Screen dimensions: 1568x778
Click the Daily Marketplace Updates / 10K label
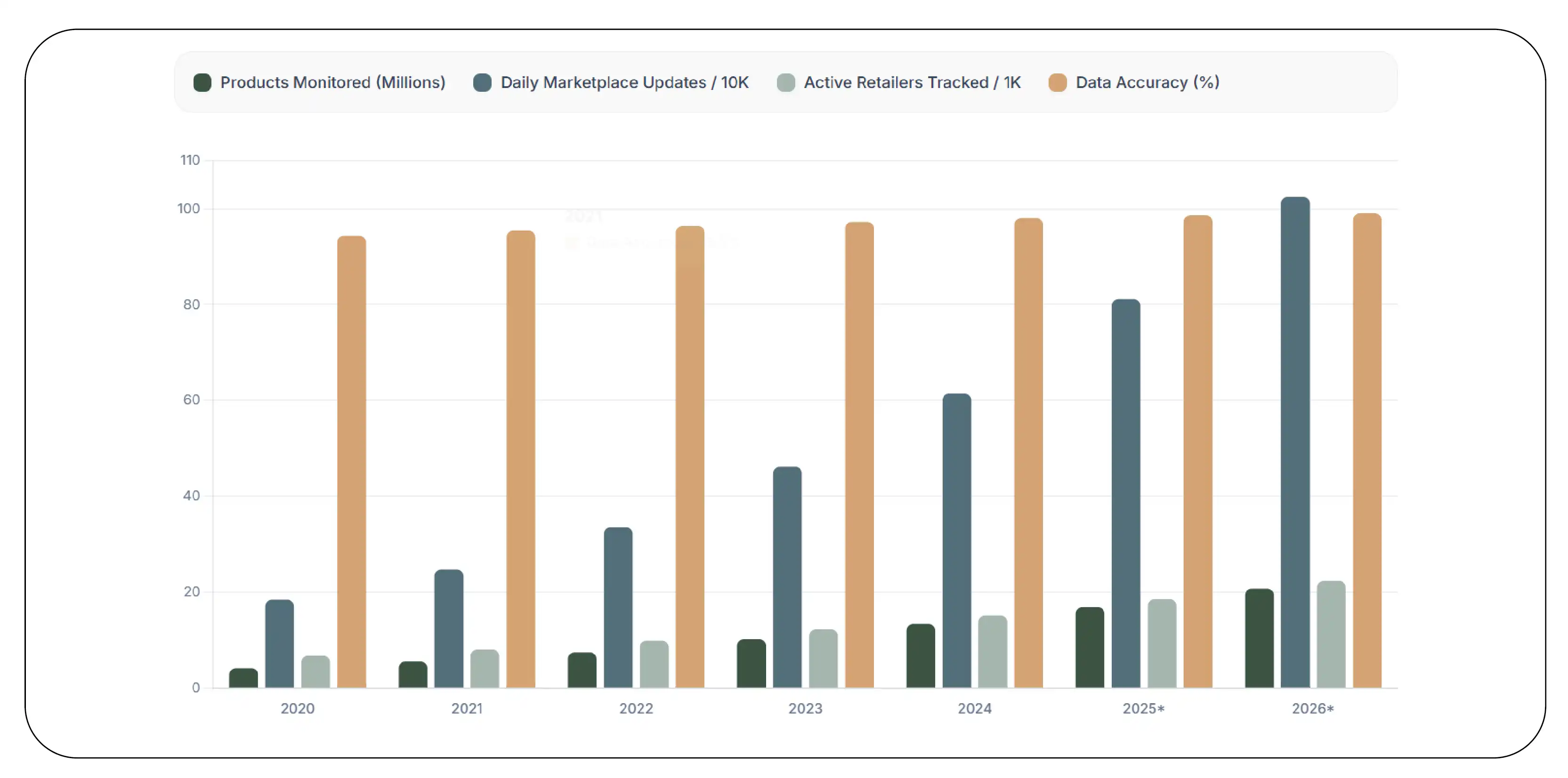[x=624, y=83]
